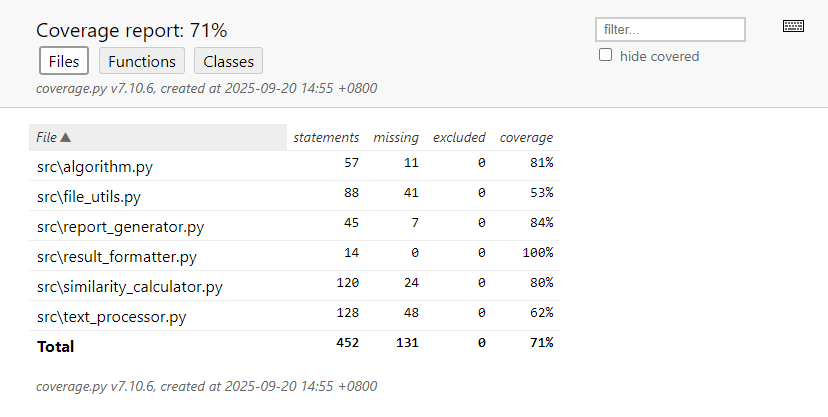
Task: Open src\report_generator.py file link
Action: pos(120,227)
